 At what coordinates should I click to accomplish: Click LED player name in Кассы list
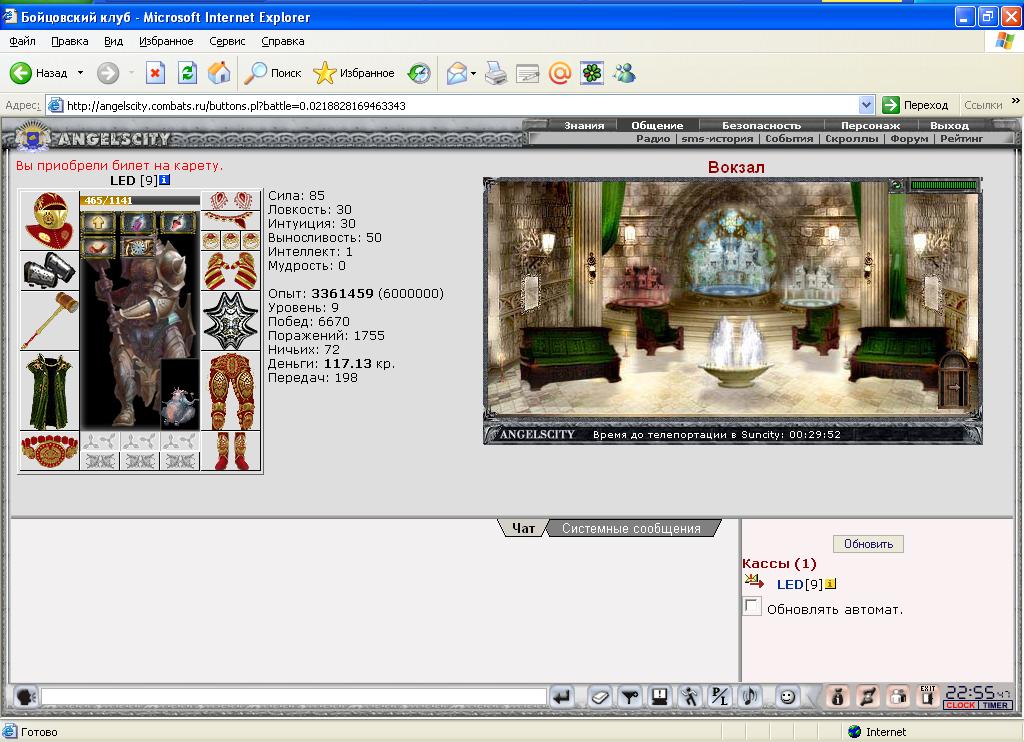(x=790, y=585)
